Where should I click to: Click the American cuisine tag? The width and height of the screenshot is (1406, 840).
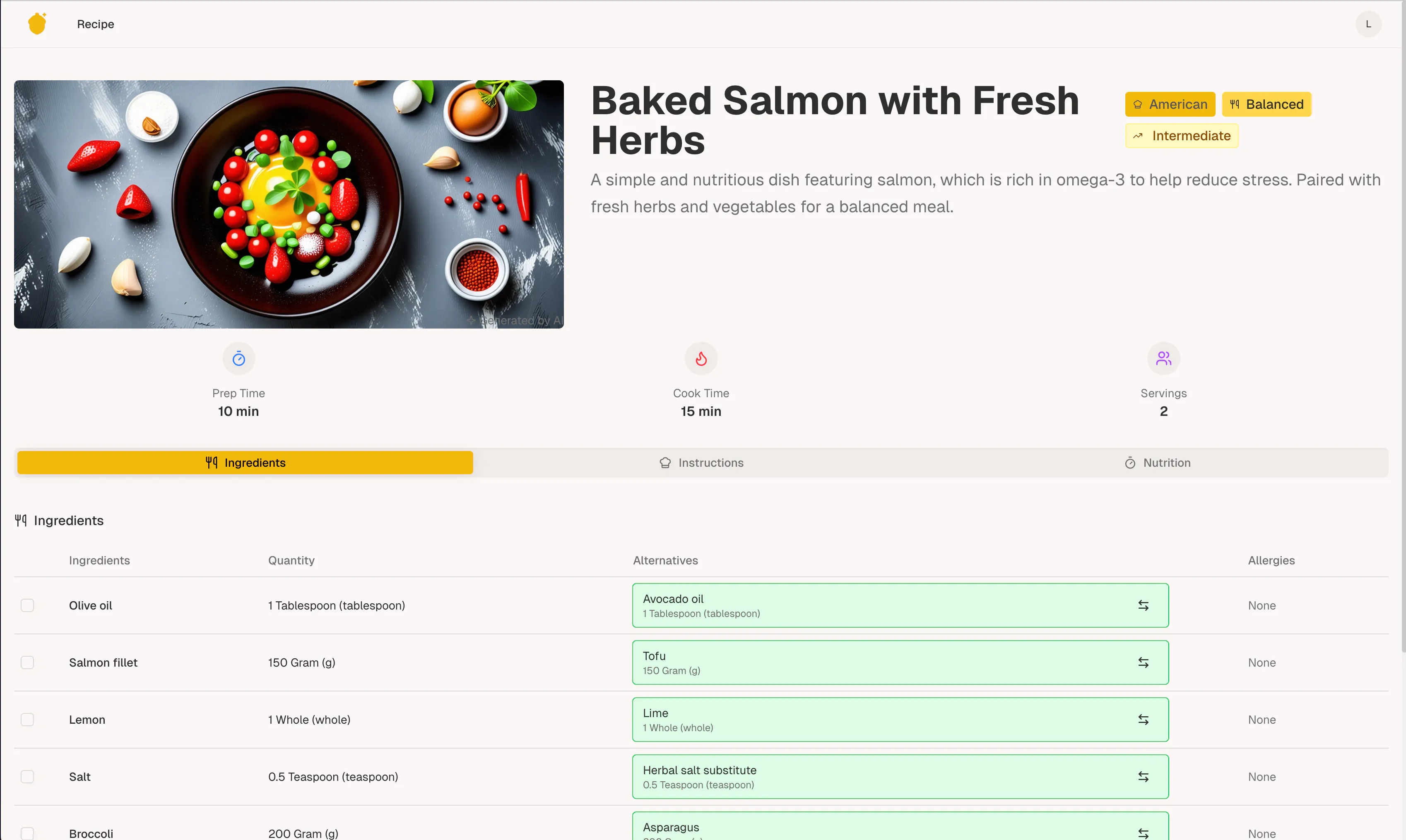(1170, 104)
